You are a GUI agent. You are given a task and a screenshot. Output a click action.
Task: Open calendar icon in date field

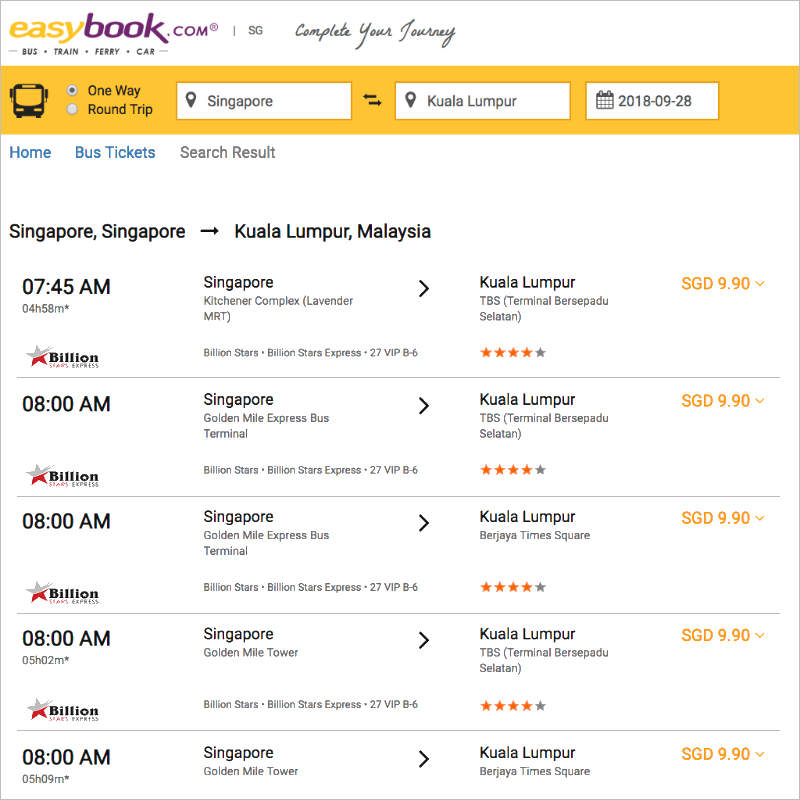(605, 100)
